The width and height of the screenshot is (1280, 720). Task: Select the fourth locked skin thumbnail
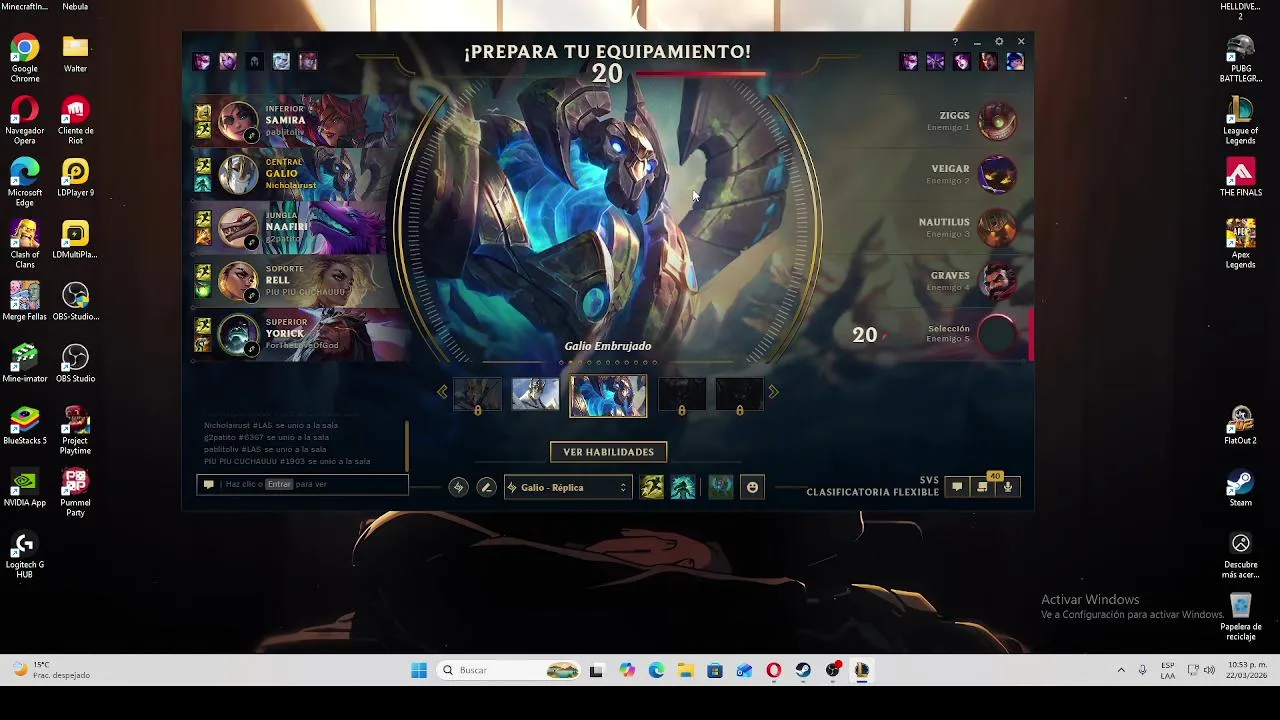(x=681, y=395)
